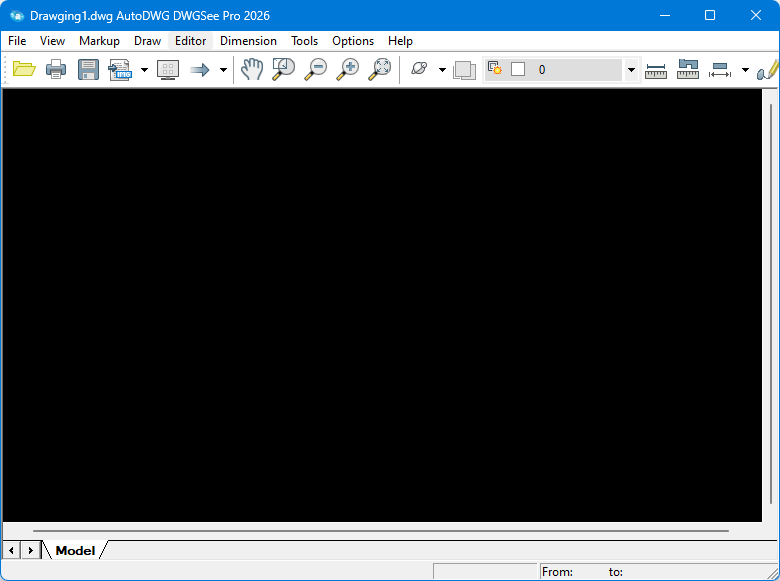Click the 3D orbit icon
Screen dimensions: 780x581
coord(419,68)
